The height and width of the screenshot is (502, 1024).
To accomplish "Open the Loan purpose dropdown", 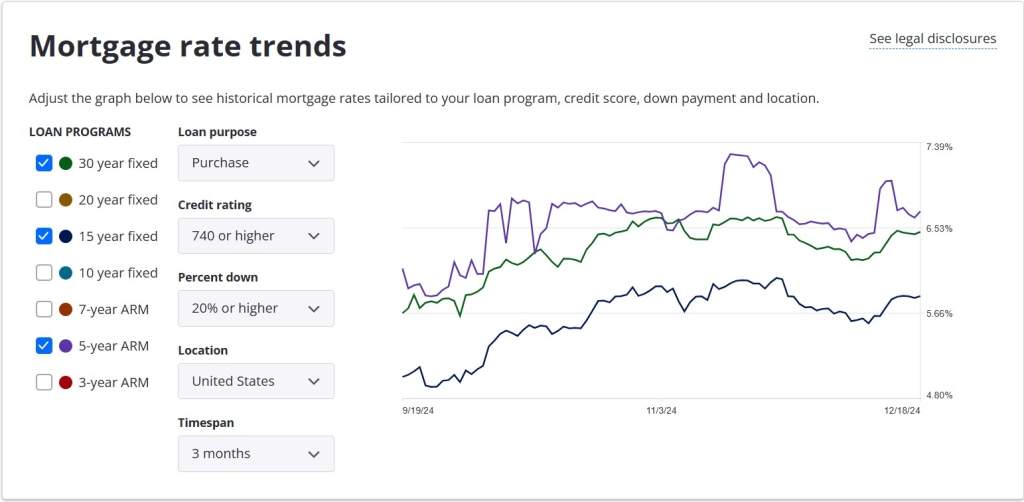I will coord(256,163).
